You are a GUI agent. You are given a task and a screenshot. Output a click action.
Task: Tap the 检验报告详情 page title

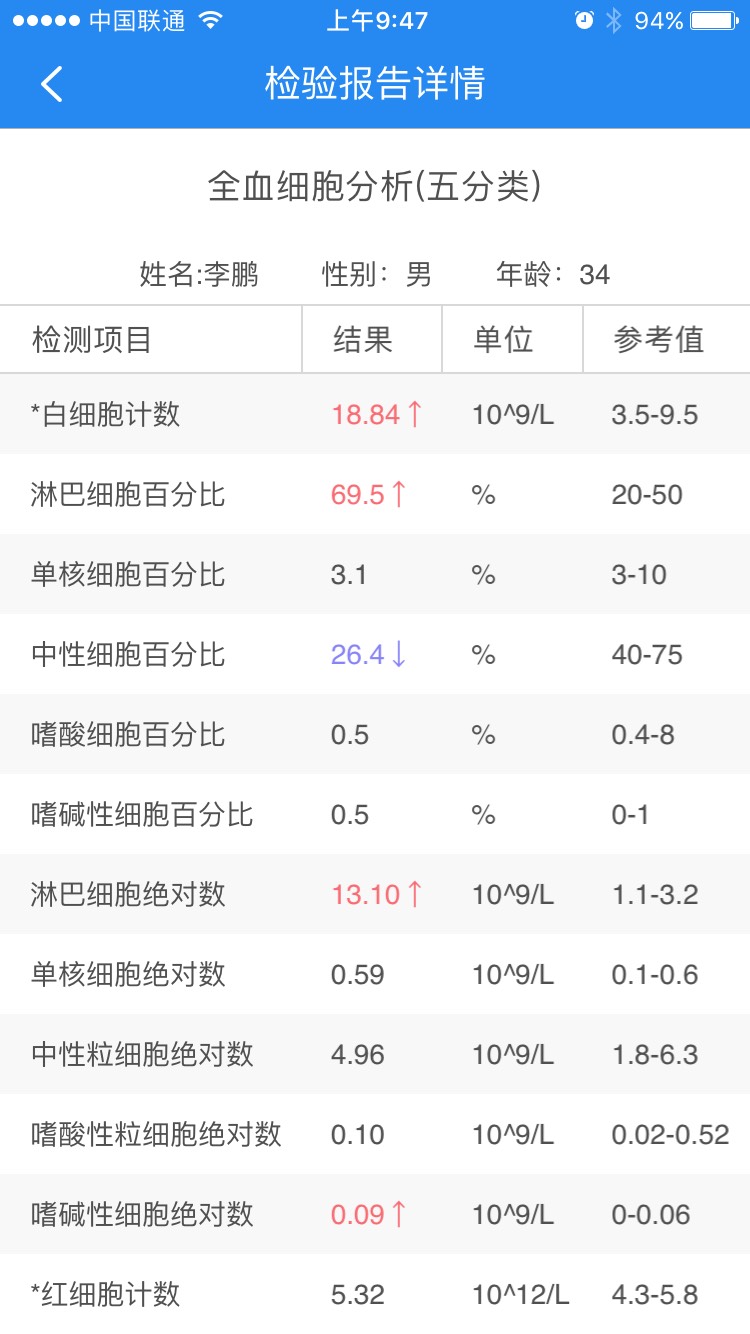coord(375,84)
